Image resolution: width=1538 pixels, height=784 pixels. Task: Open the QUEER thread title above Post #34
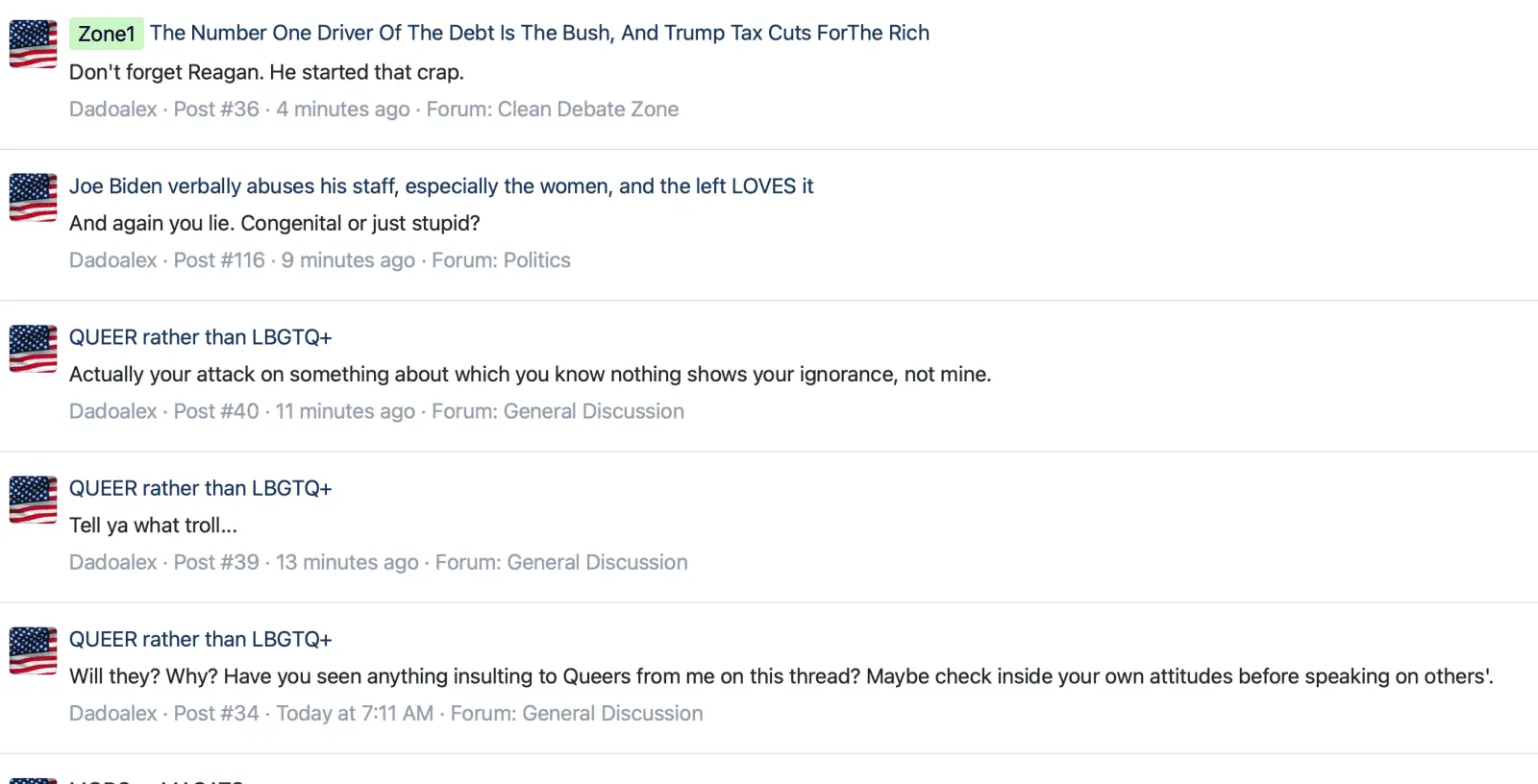point(200,639)
